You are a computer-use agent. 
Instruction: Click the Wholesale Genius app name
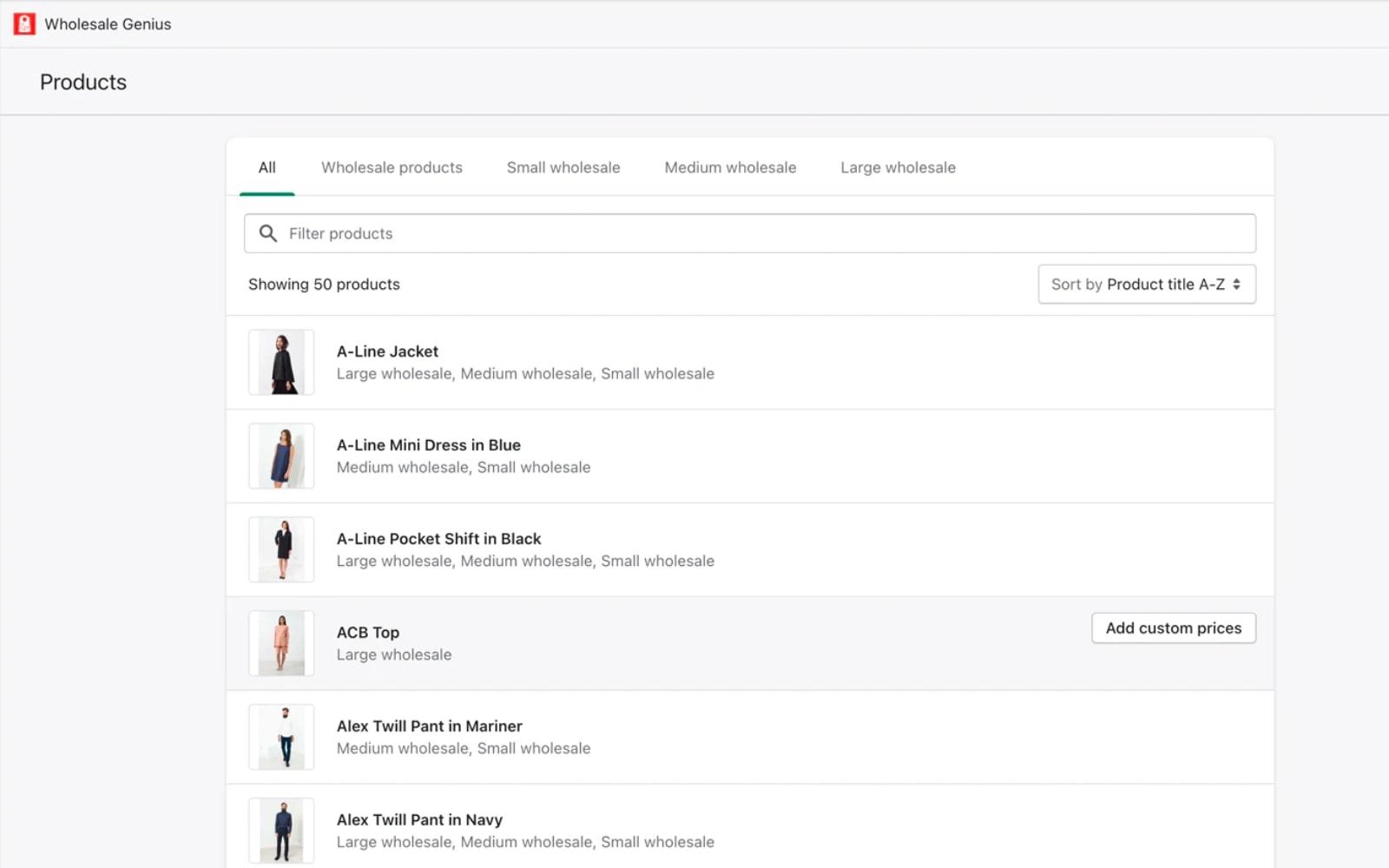click(x=108, y=24)
